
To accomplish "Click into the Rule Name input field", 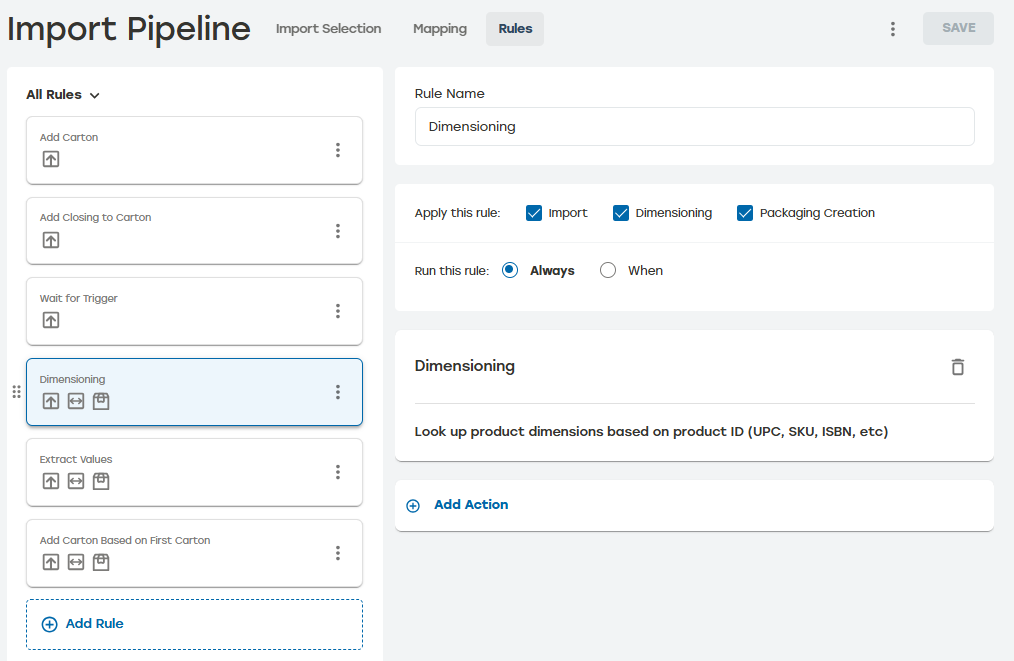I will pos(695,127).
